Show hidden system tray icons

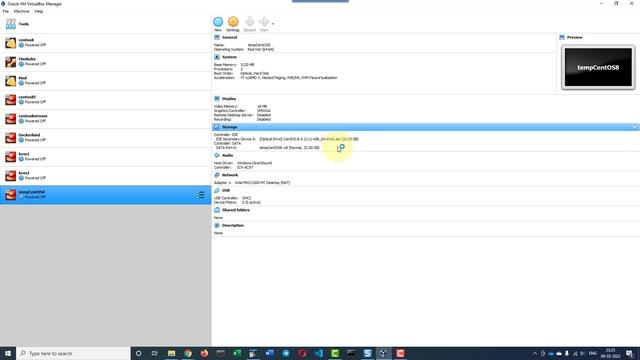coord(535,353)
